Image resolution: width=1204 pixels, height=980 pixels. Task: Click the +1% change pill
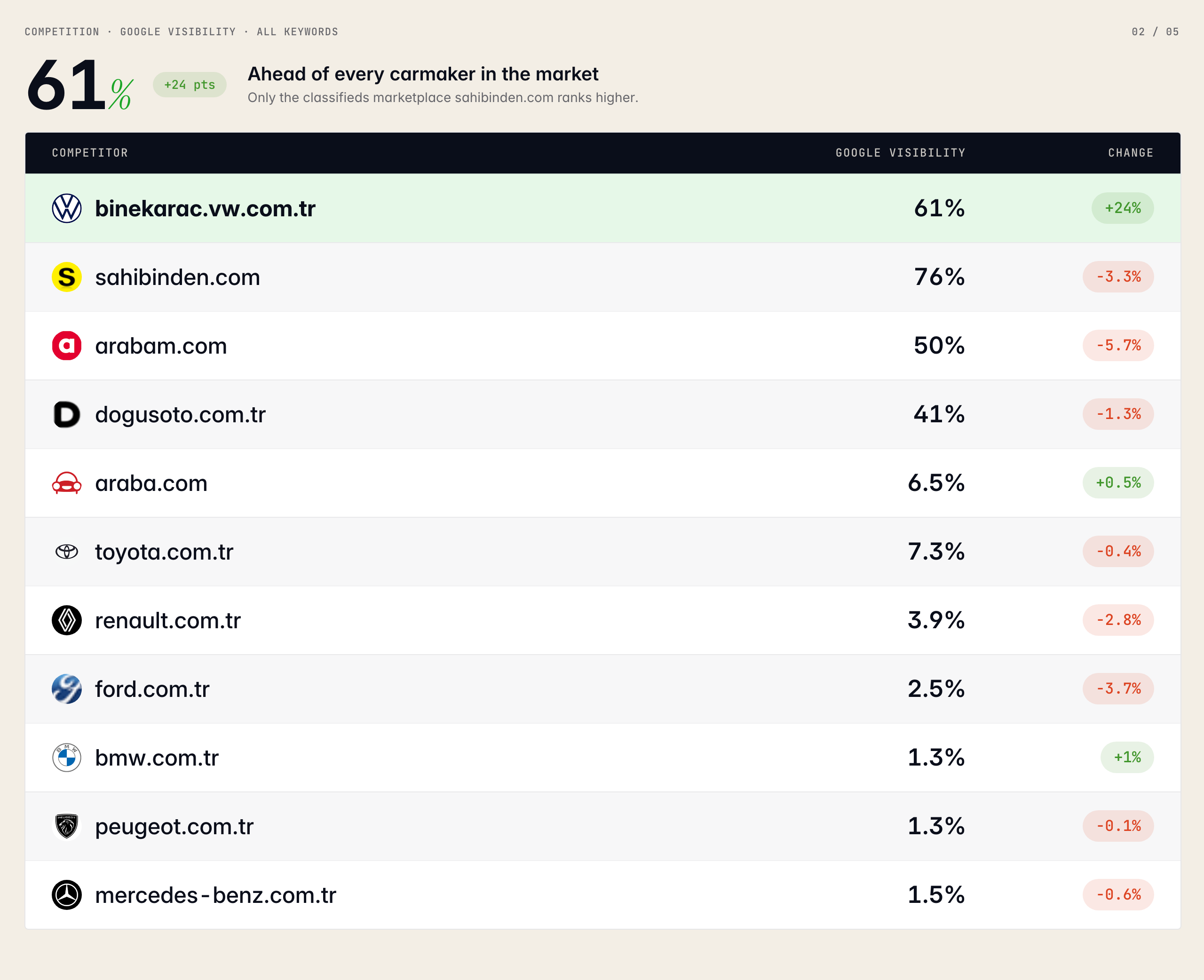pos(1127,757)
